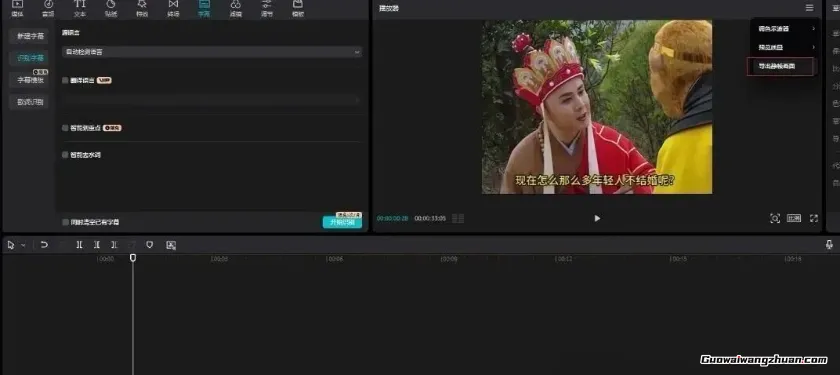The image size is (840, 375).
Task: Click the grid icon beside the timecode
Action: (x=458, y=219)
